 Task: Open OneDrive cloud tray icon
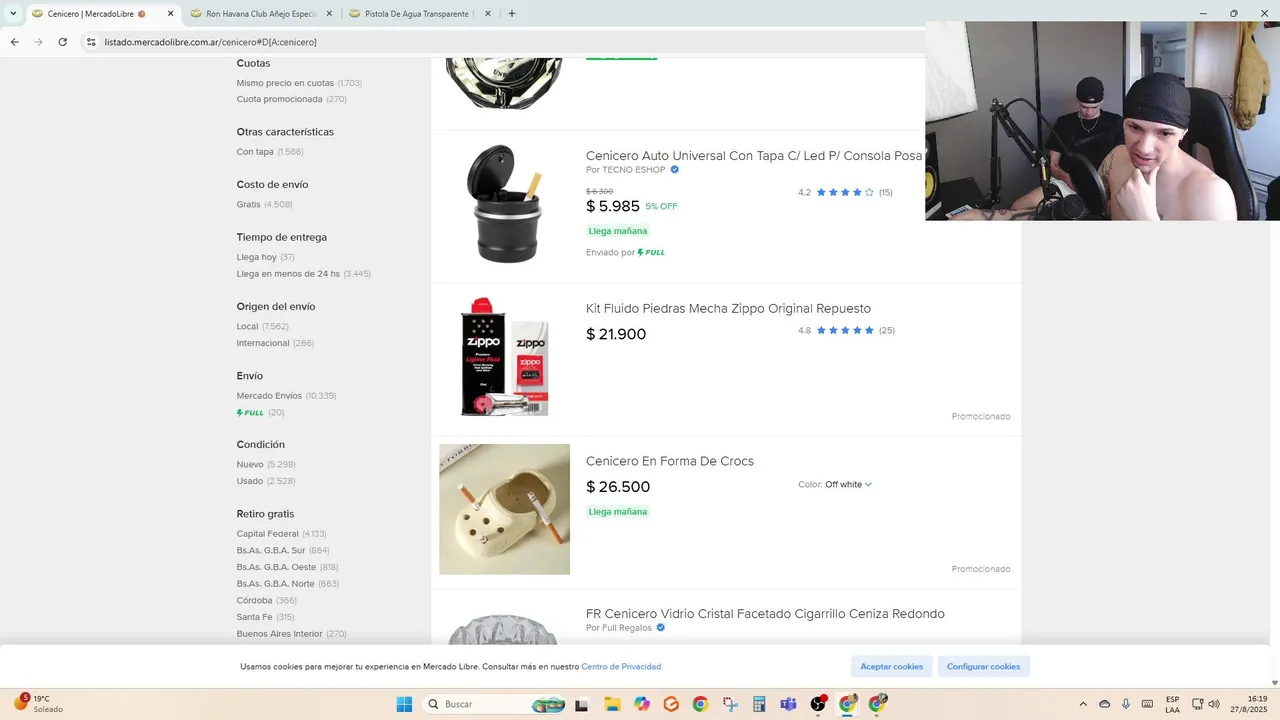[x=1105, y=704]
